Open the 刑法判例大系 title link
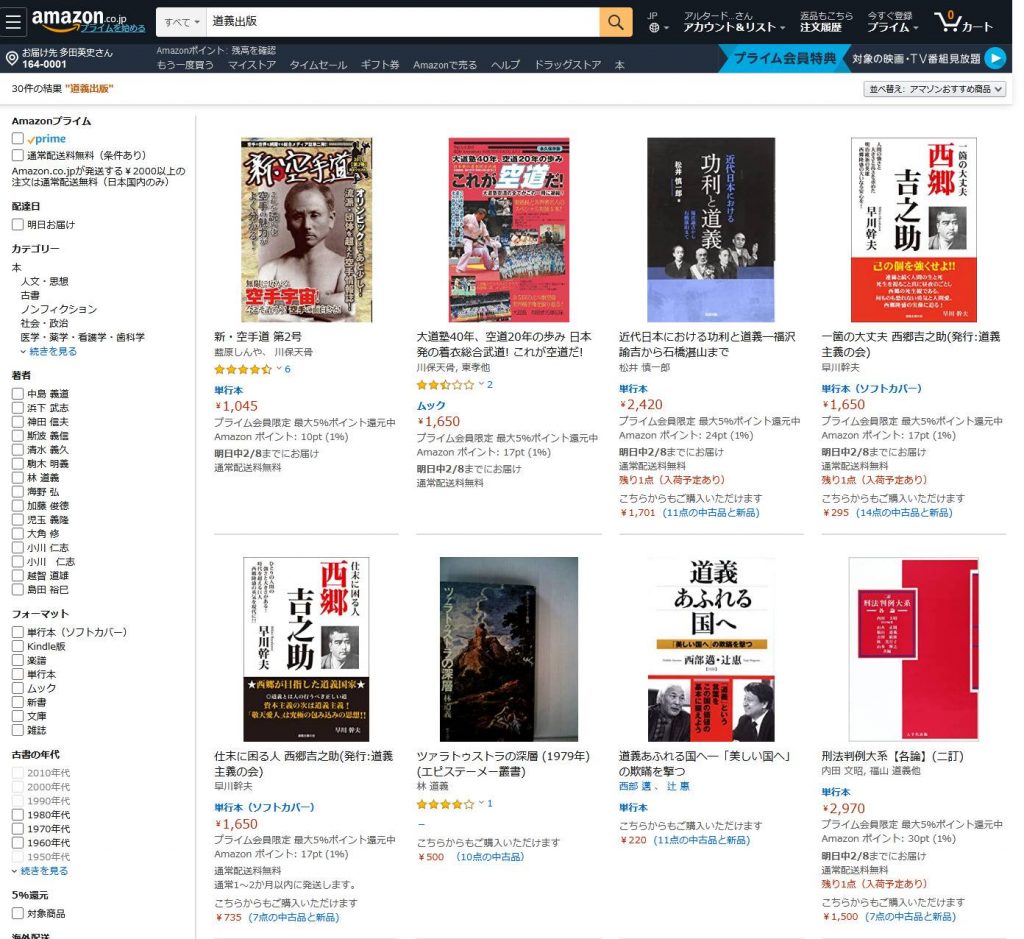Screen dimensions: 1024x939 coord(893,756)
